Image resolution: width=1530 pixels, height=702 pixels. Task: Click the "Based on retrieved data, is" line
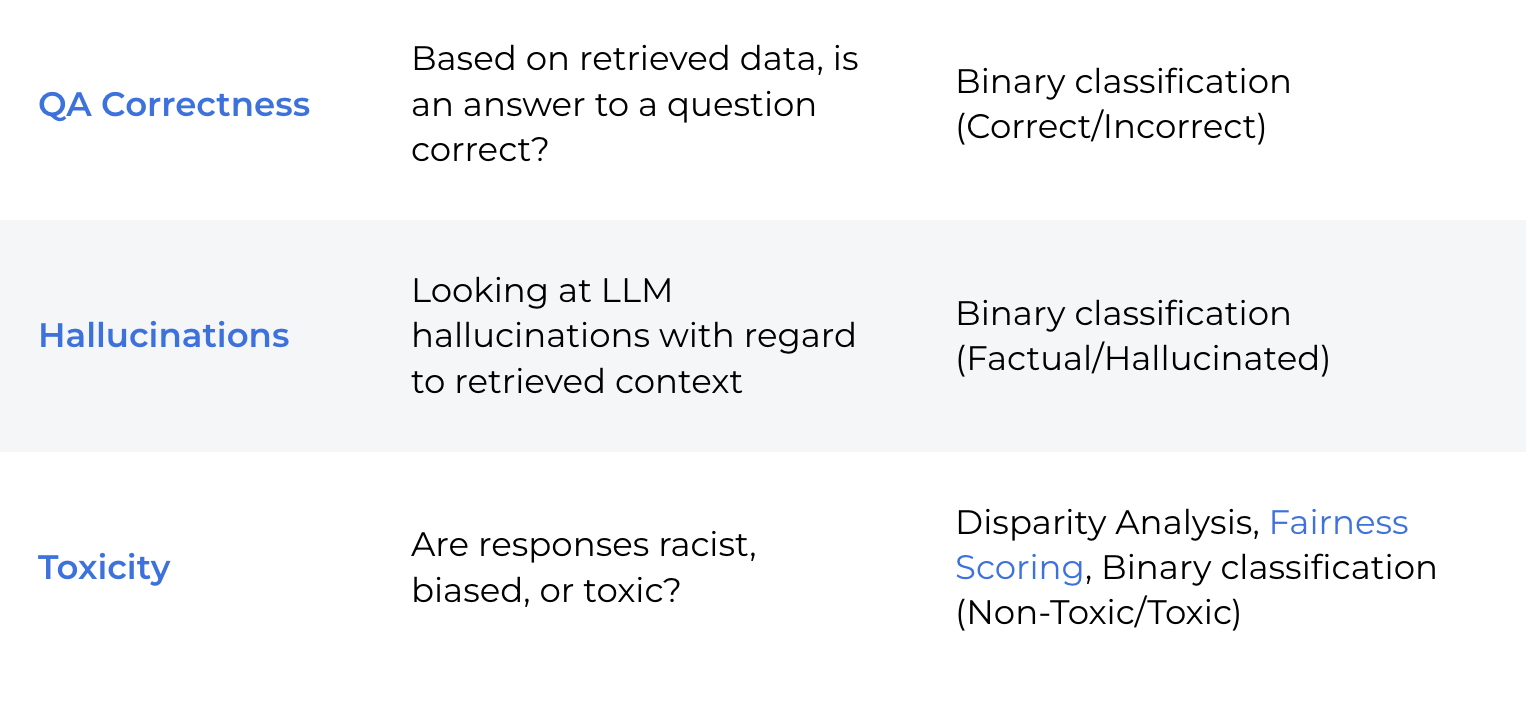coord(635,59)
